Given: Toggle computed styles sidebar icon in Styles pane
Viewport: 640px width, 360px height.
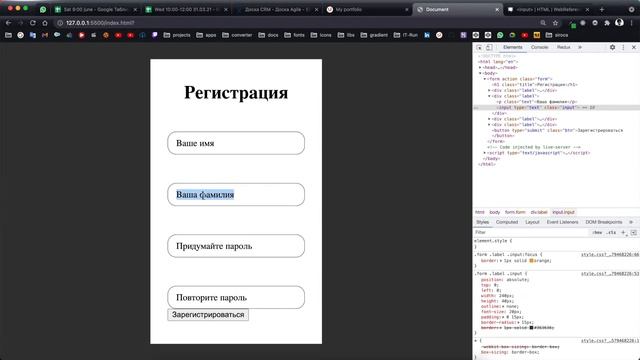Looking at the screenshot, I should (x=633, y=232).
